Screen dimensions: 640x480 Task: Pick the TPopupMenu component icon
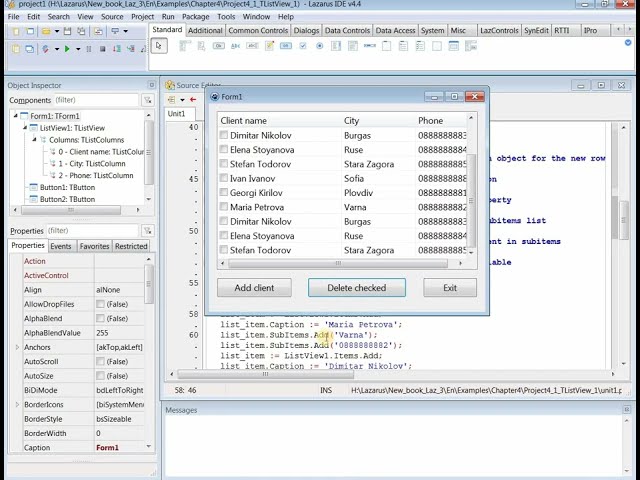[x=201, y=46]
